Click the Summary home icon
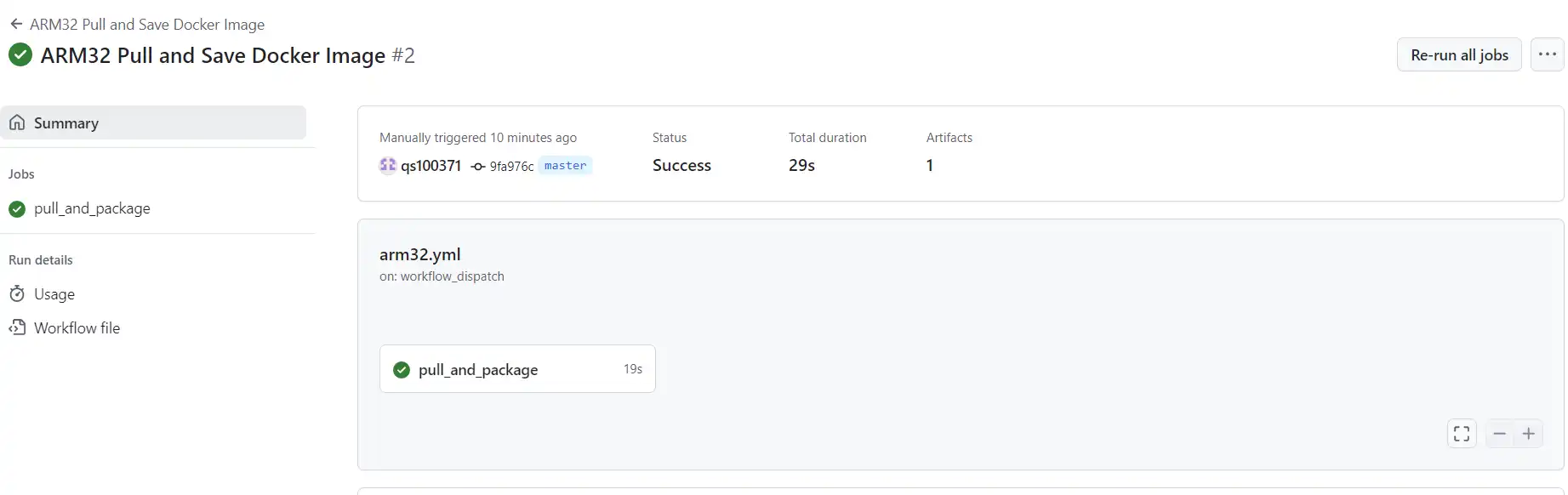The image size is (1568, 495). coord(17,123)
